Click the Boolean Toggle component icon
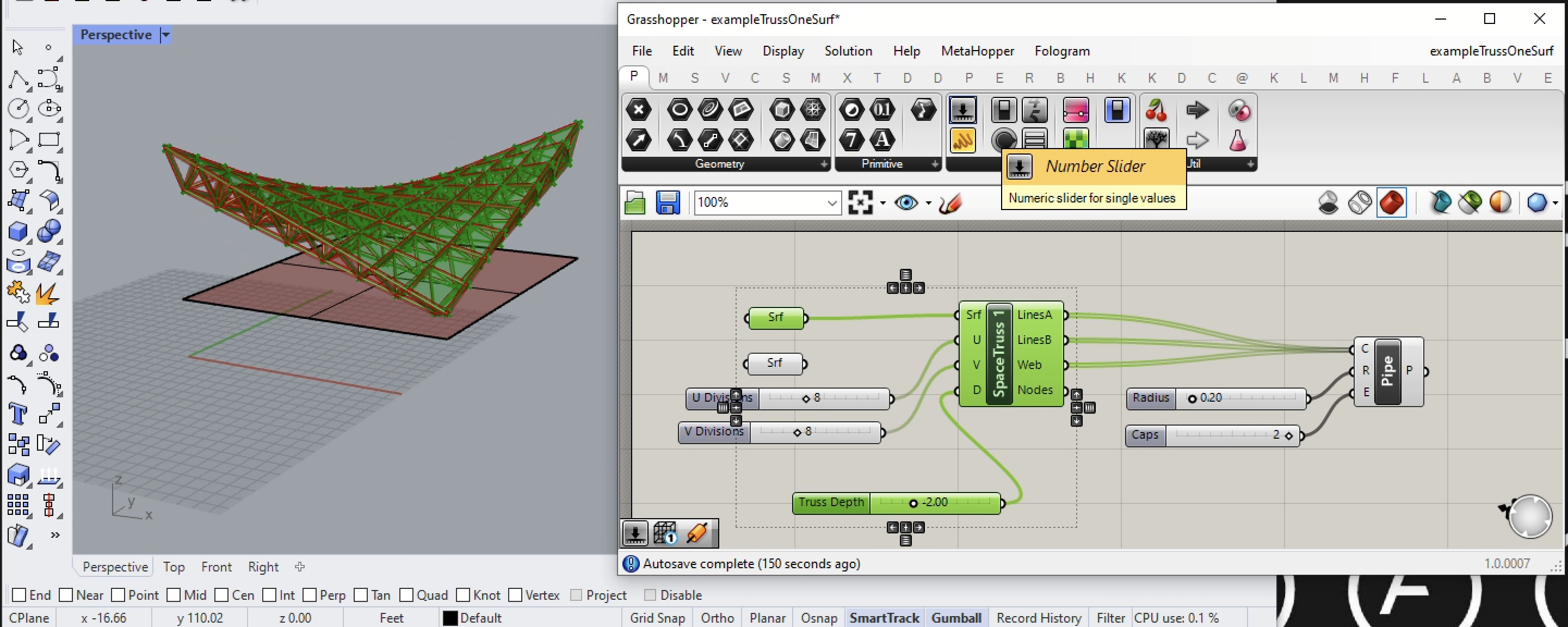The image size is (1568, 627). 1003,110
